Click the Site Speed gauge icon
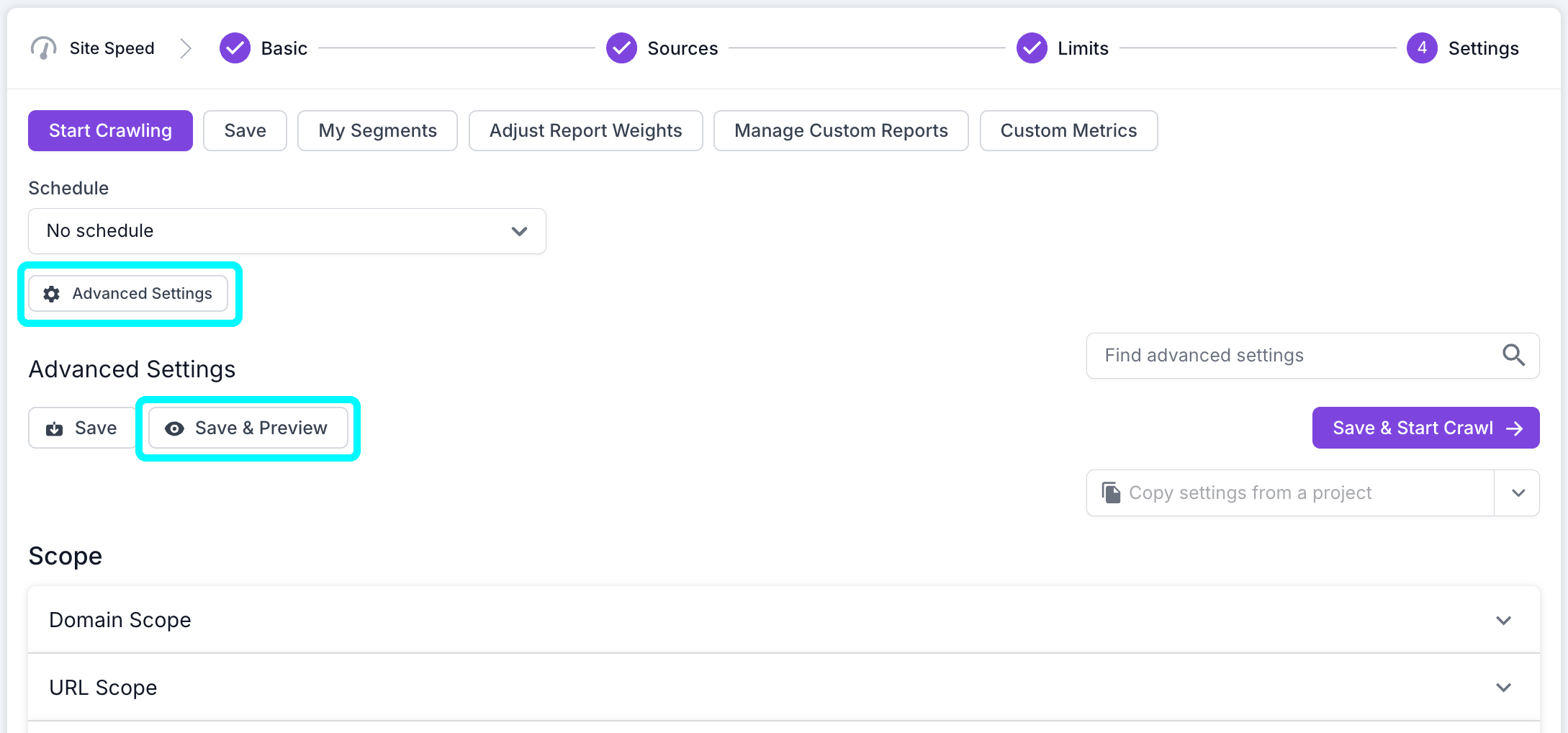 pos(43,48)
